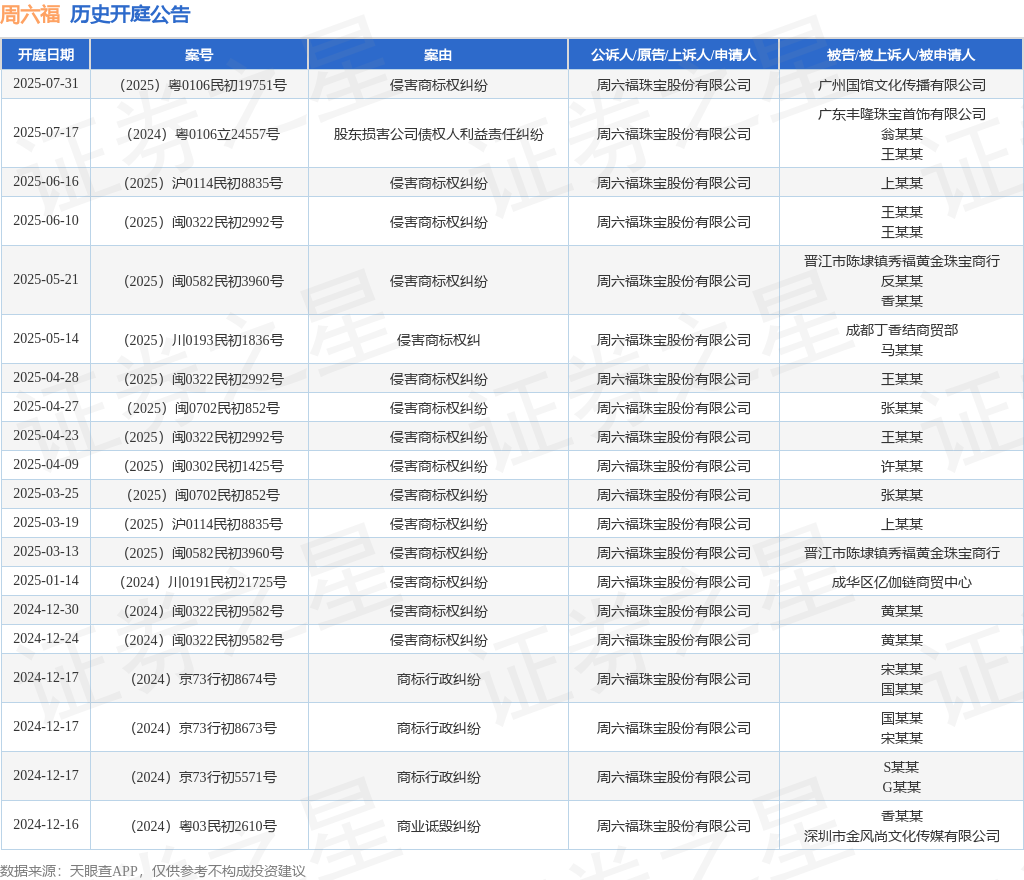Click the 股东损害公司债权人利益责任纠纷 case cause
Viewport: 1024px width, 880px height.
pyautogui.click(x=438, y=134)
